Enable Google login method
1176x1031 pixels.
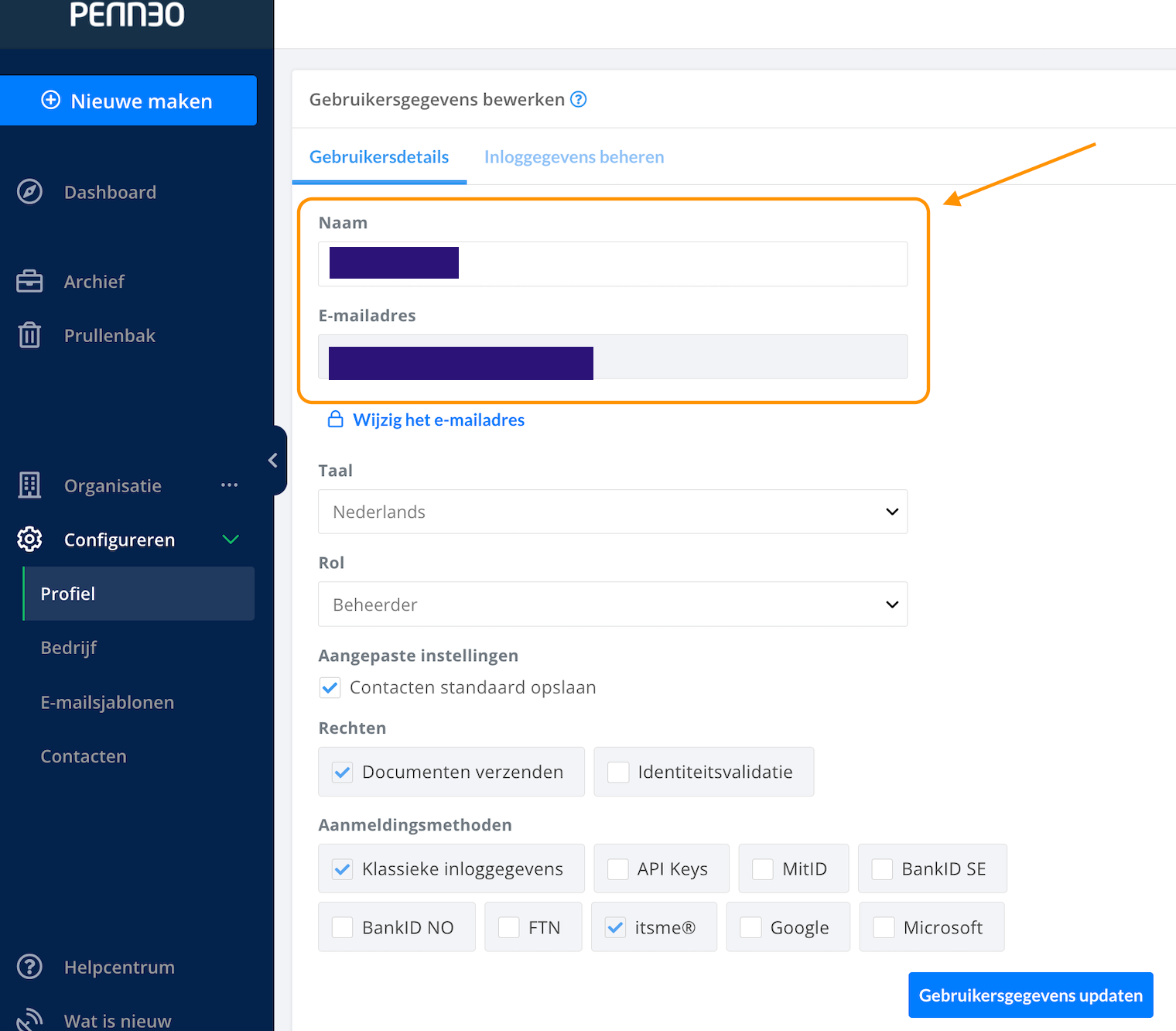coord(751,927)
